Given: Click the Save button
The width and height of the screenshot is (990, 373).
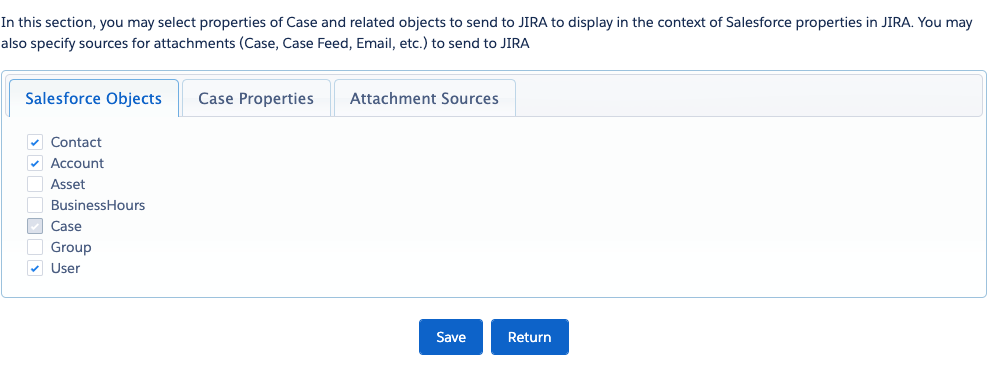Looking at the screenshot, I should 451,337.
